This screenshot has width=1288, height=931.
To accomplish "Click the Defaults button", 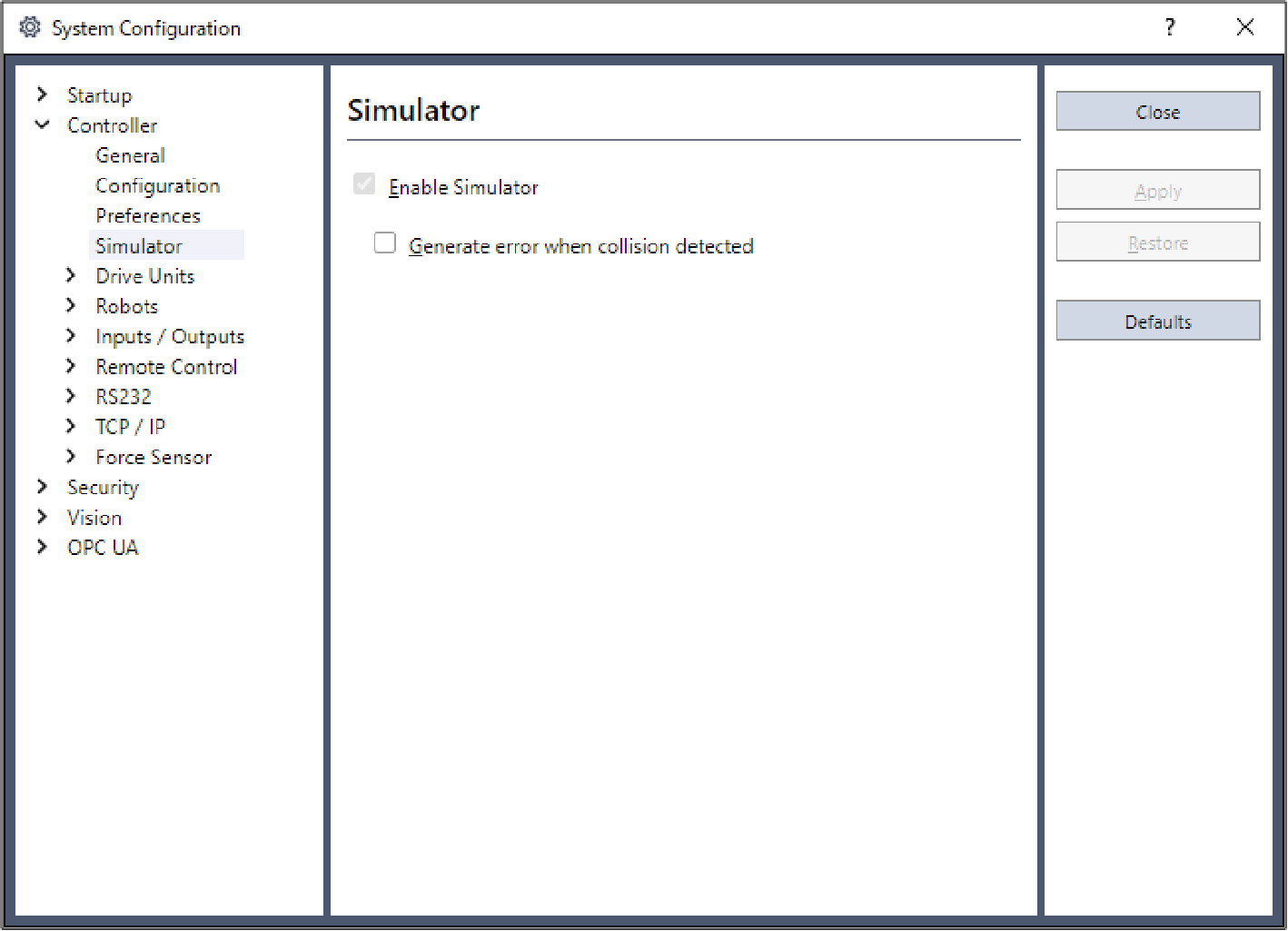I will [x=1157, y=322].
